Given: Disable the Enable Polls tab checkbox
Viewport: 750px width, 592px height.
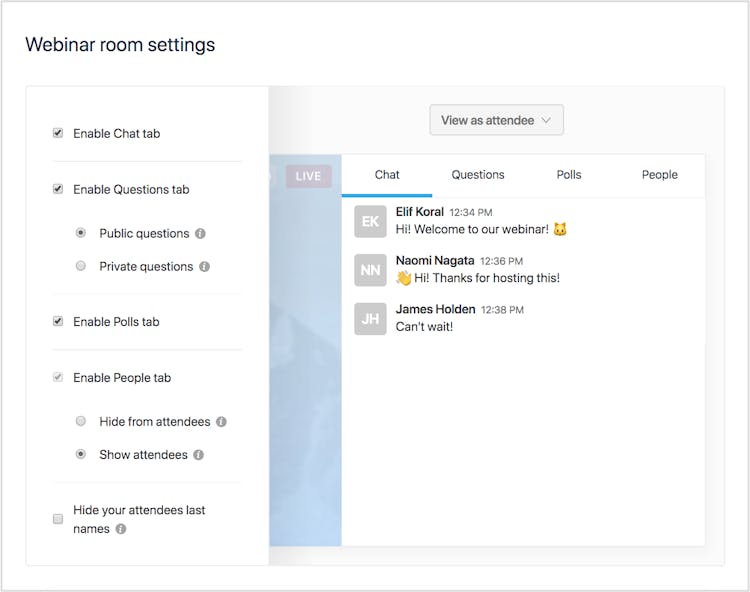Looking at the screenshot, I should (x=58, y=321).
